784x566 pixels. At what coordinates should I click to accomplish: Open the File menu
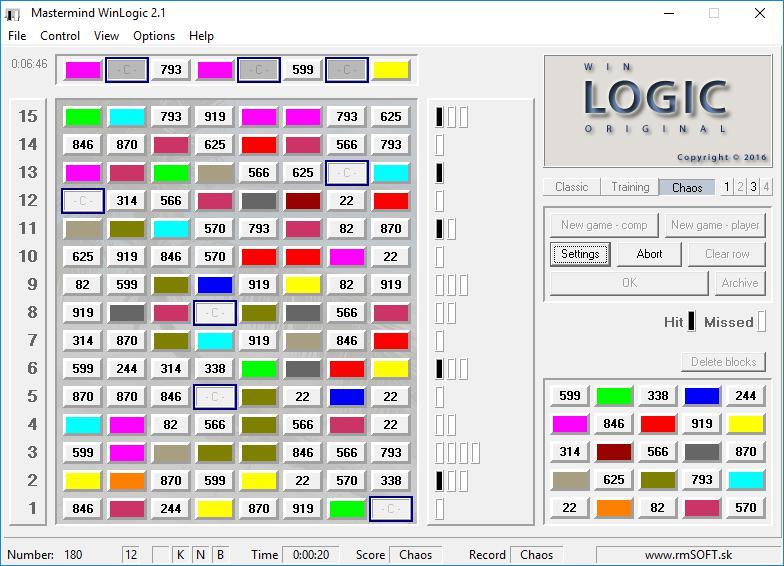pos(17,36)
